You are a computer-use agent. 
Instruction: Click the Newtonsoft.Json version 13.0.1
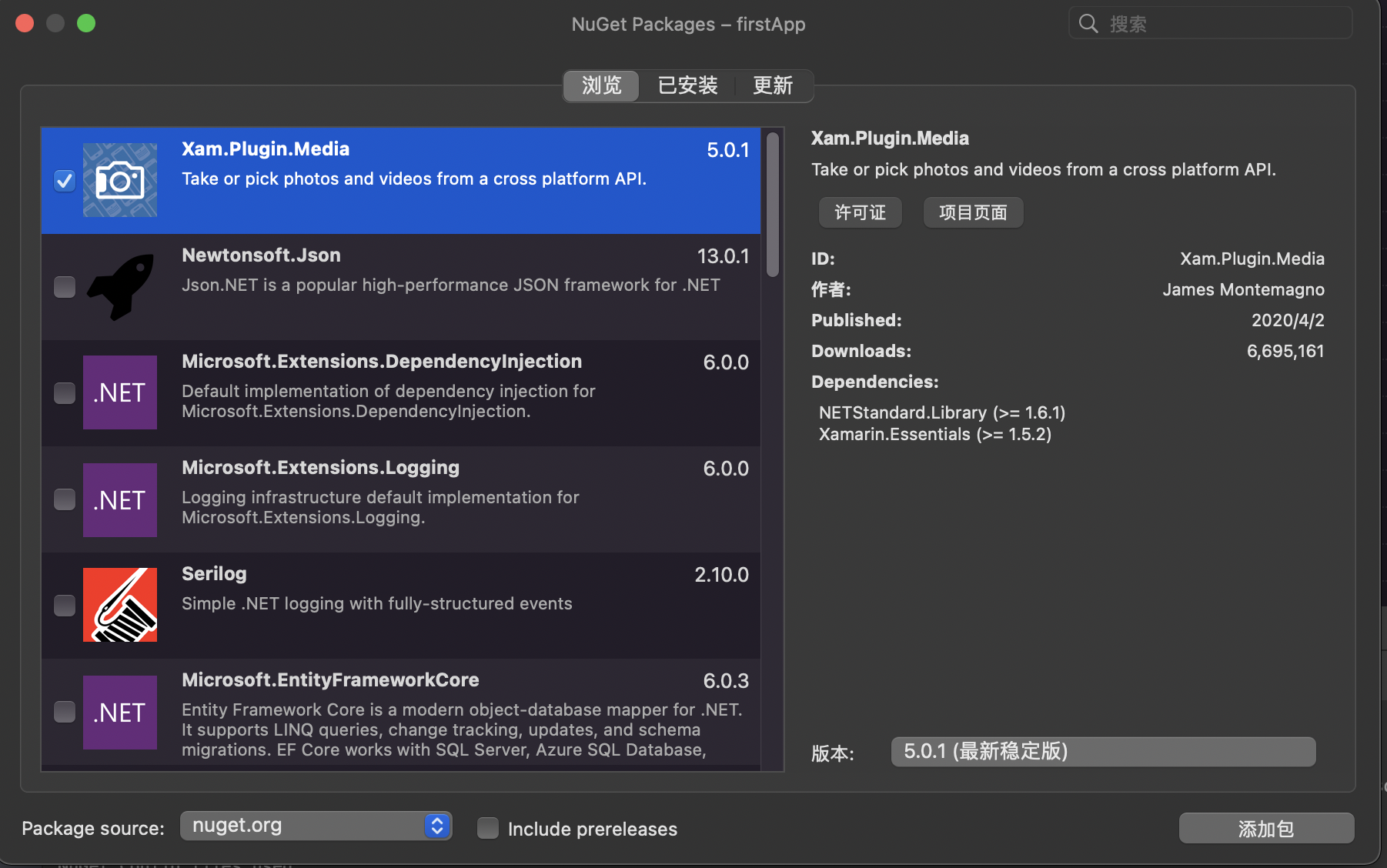pos(723,256)
